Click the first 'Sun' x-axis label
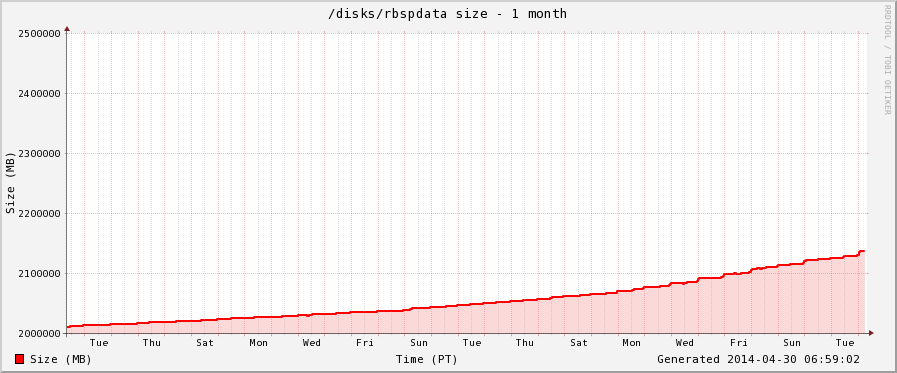 click(x=419, y=343)
